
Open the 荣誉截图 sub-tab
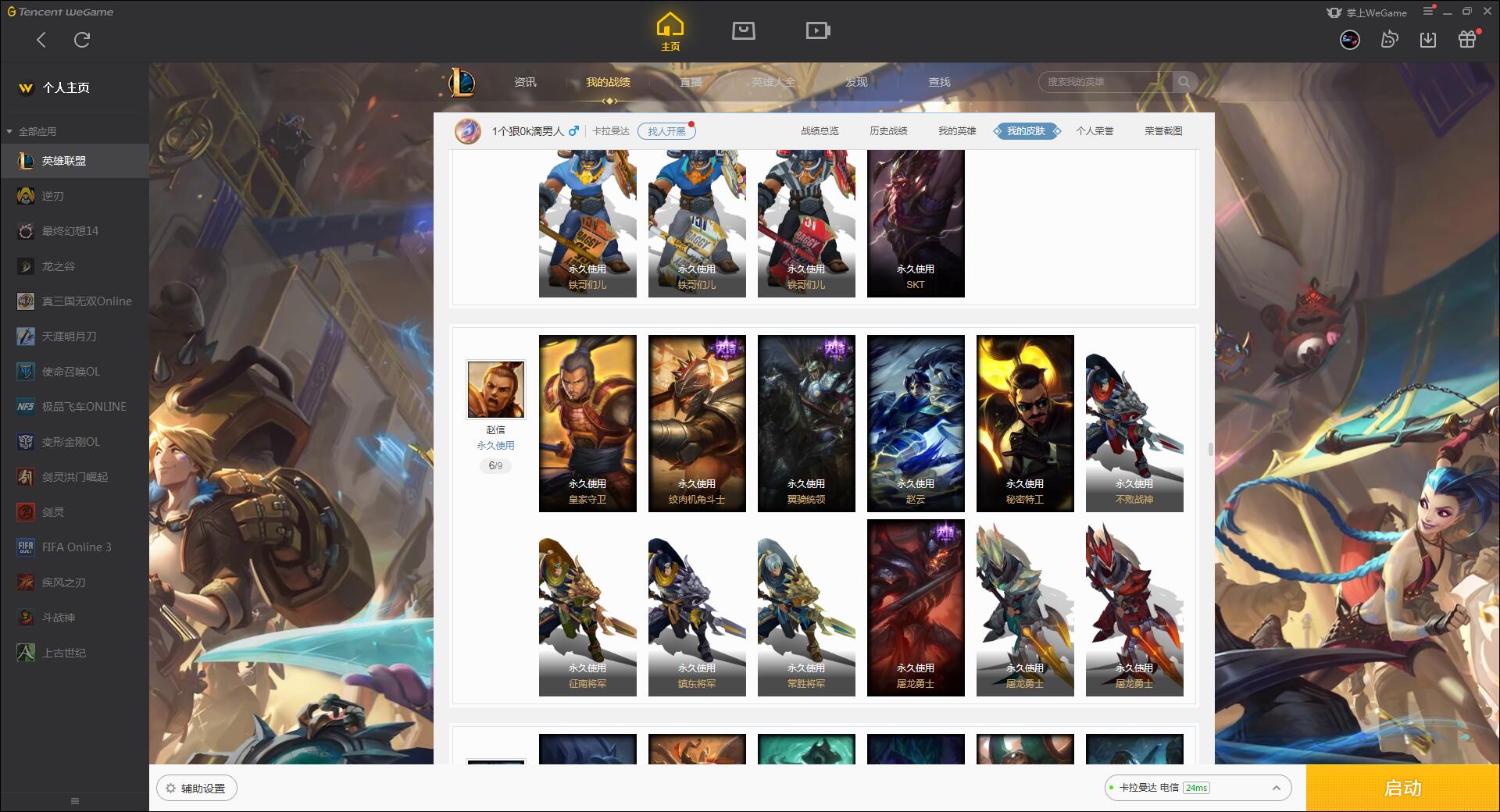(x=1163, y=131)
